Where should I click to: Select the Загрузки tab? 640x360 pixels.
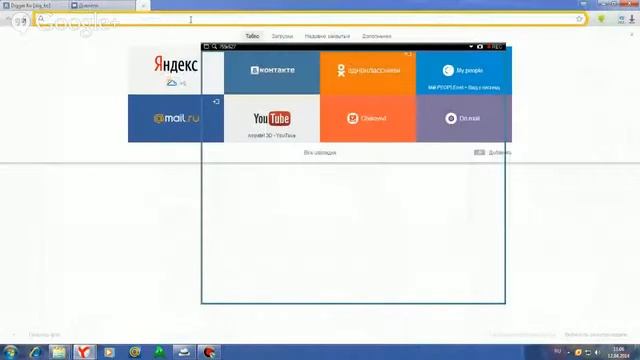[x=282, y=36]
